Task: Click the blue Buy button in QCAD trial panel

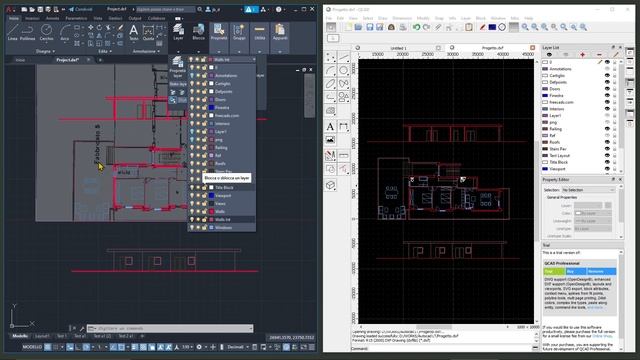Action: point(575,271)
